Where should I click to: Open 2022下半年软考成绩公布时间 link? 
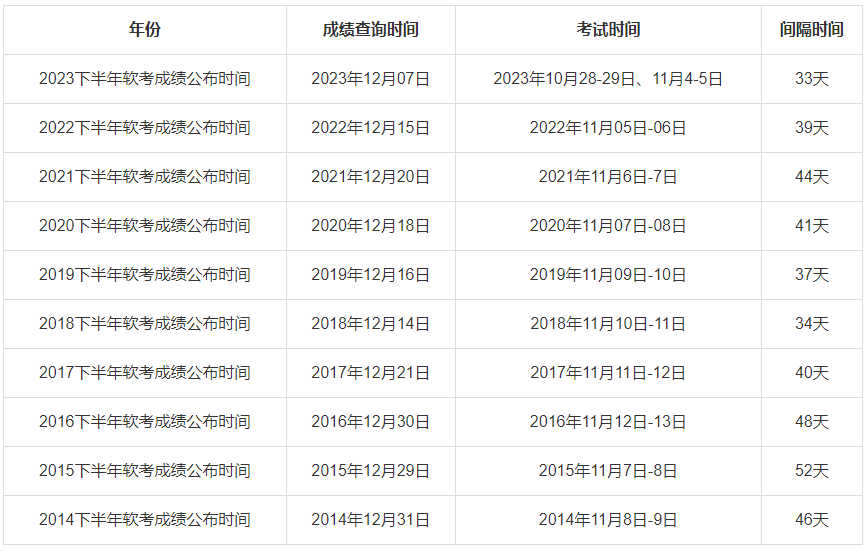point(145,128)
